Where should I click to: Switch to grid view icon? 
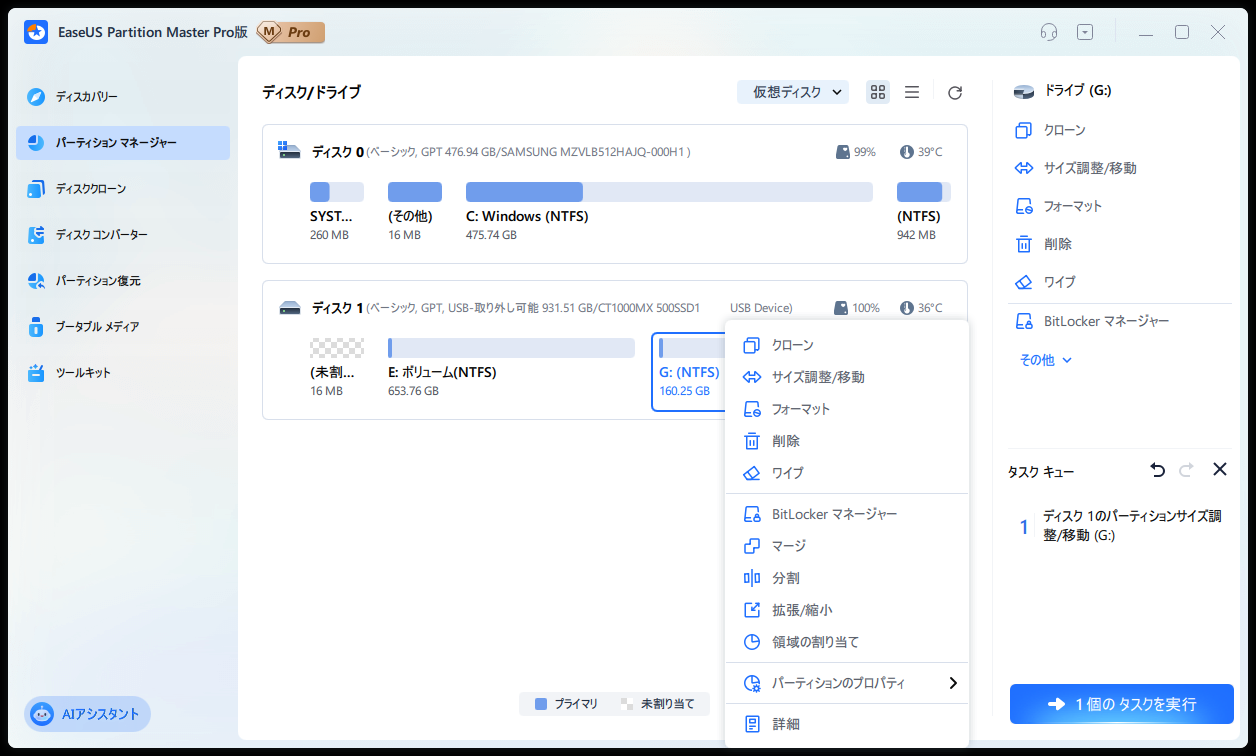tap(878, 92)
